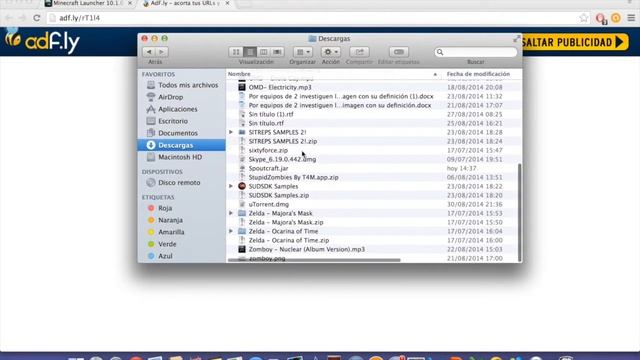Close the Minecraft Launcher tab
Image resolution: width=640 pixels, height=360 pixels.
(x=130, y=3)
